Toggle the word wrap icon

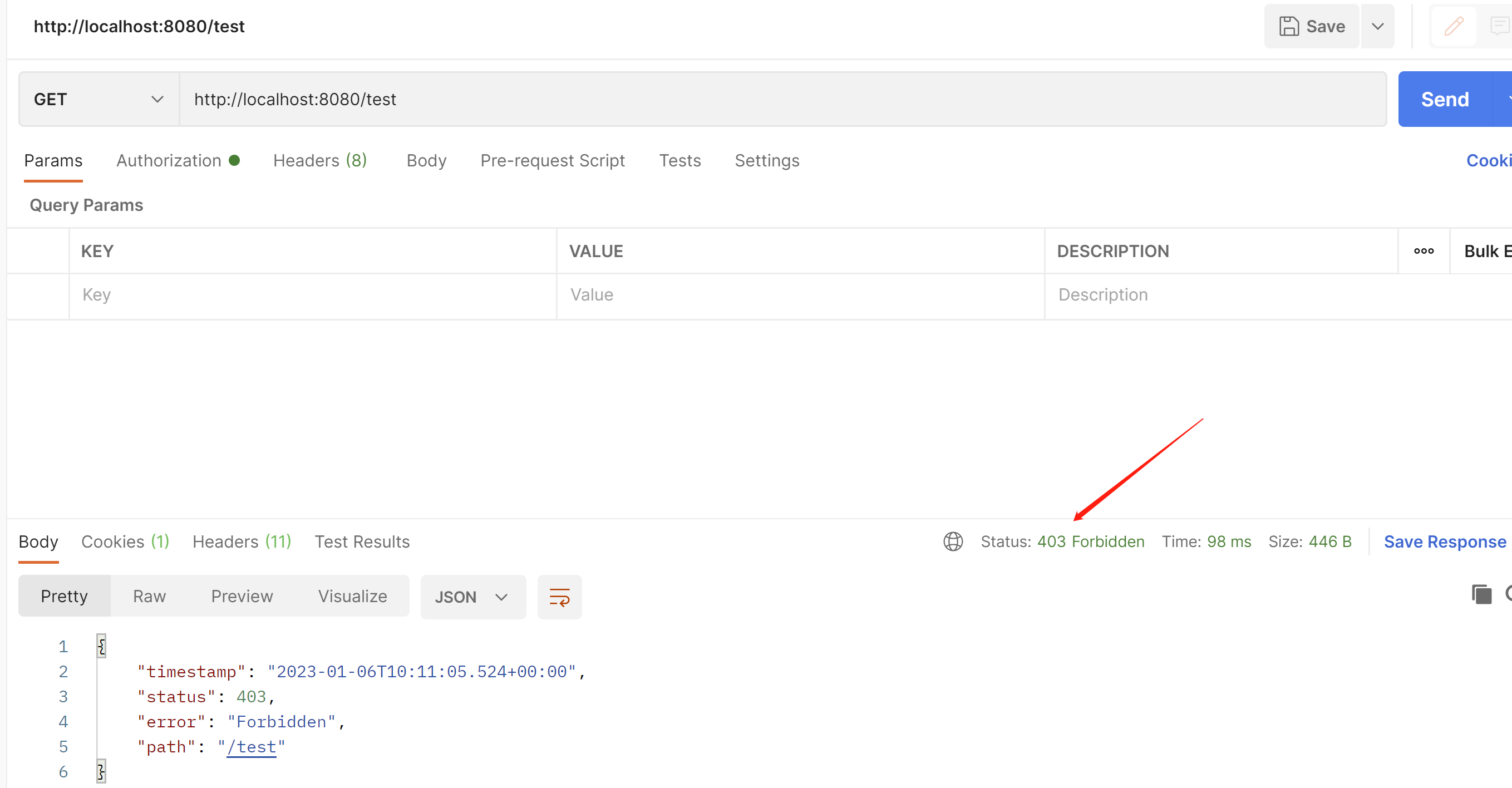559,597
